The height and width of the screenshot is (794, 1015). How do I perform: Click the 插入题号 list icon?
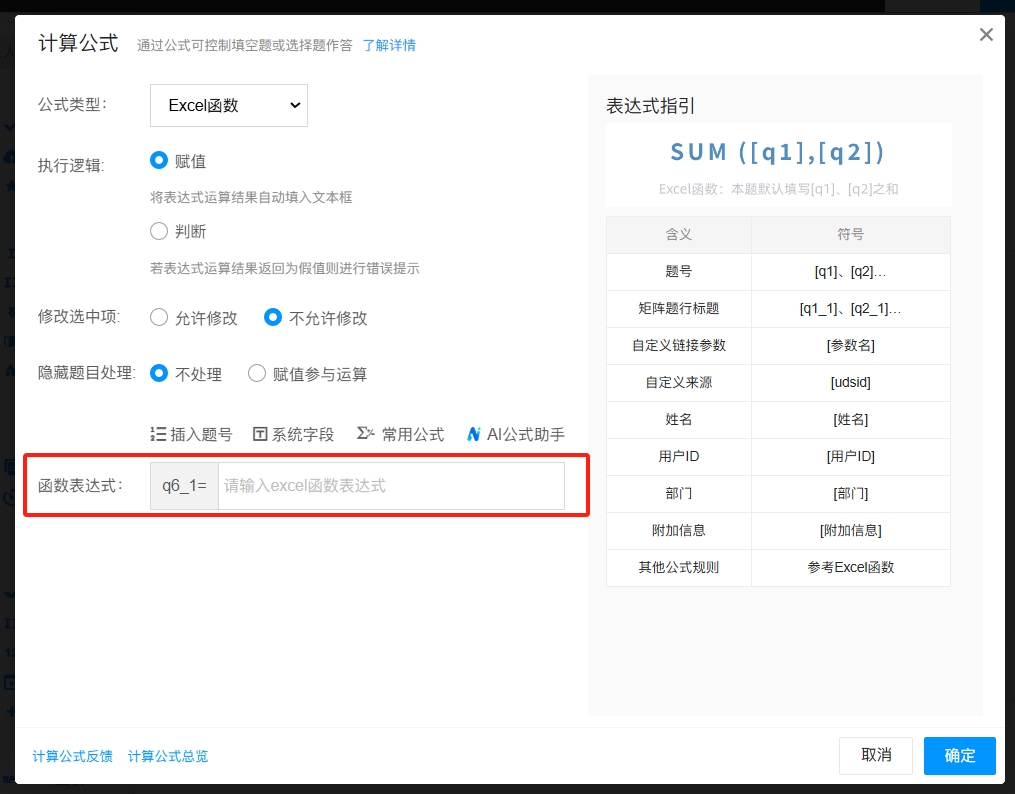157,434
